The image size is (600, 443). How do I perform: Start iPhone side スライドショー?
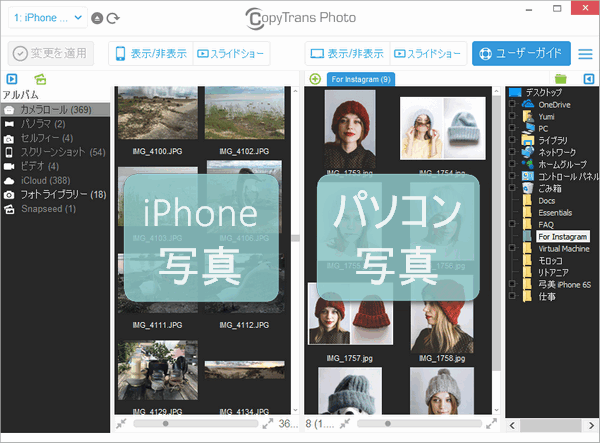tap(231, 54)
